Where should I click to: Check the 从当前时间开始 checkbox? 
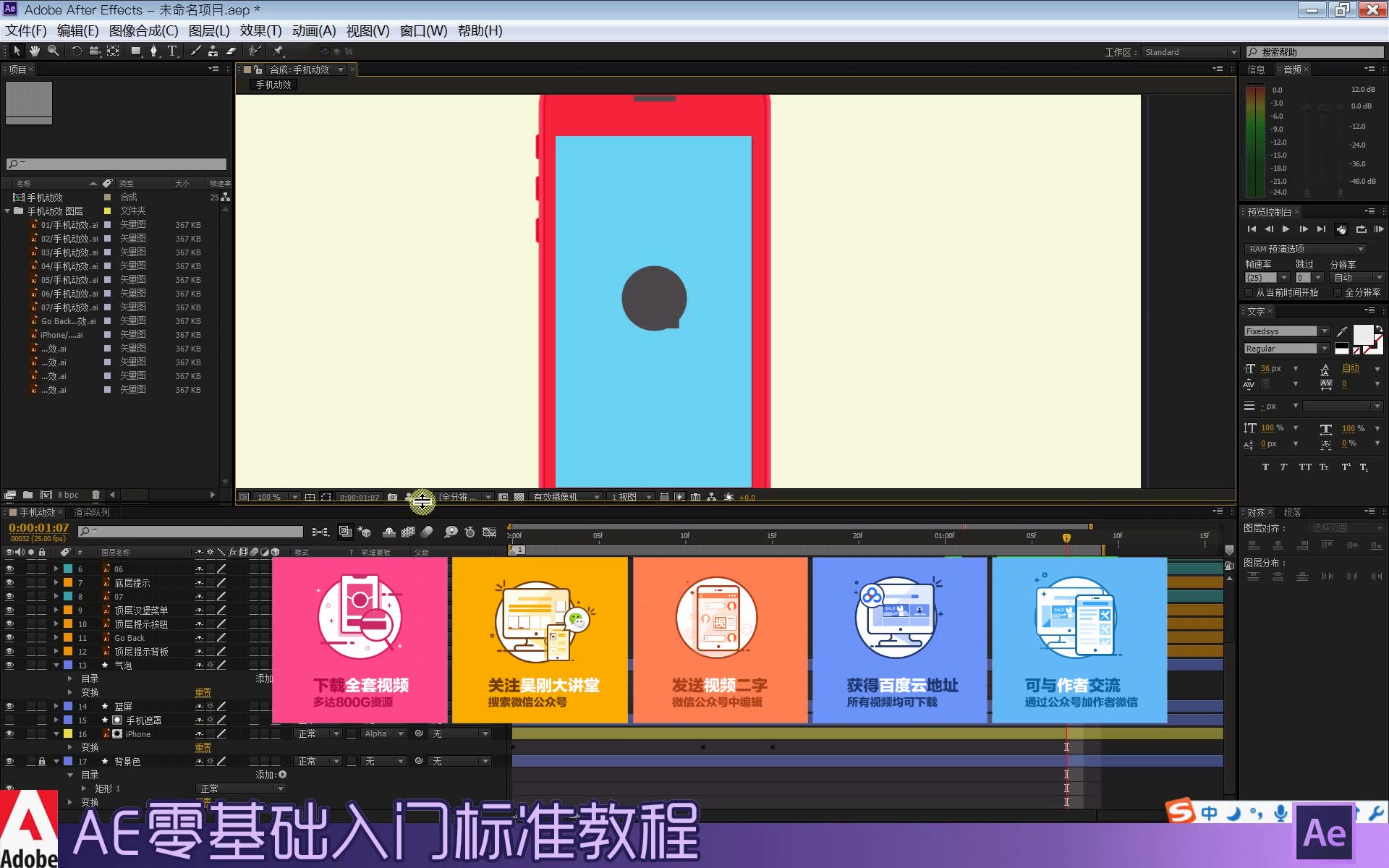pyautogui.click(x=1249, y=292)
